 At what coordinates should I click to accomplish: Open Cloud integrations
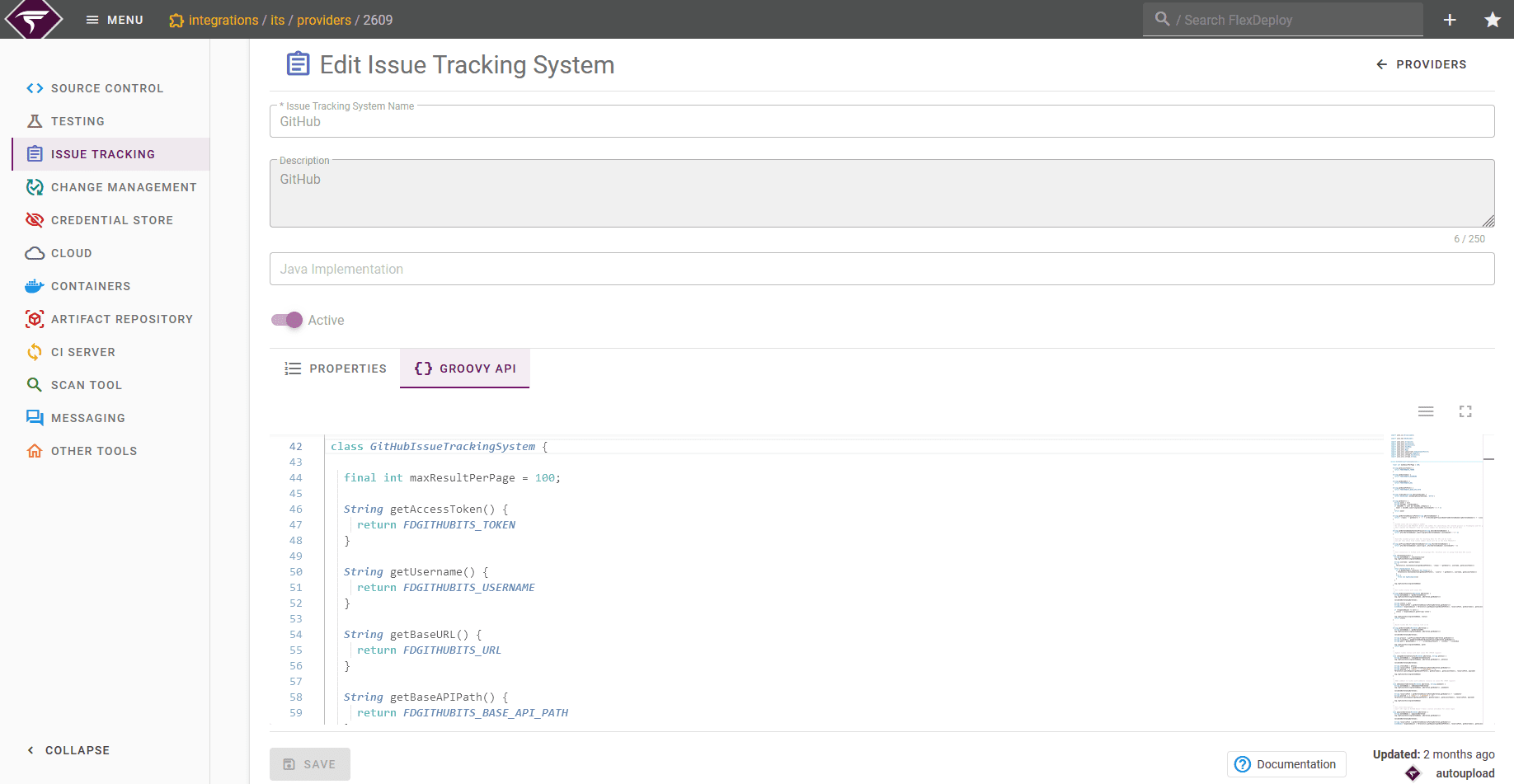[110, 253]
